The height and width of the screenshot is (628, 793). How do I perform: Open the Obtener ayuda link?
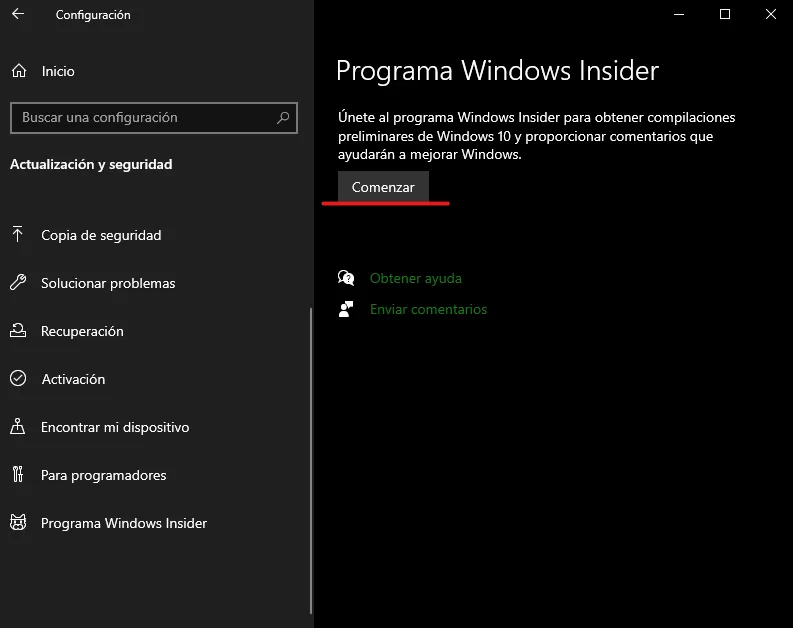tap(416, 279)
